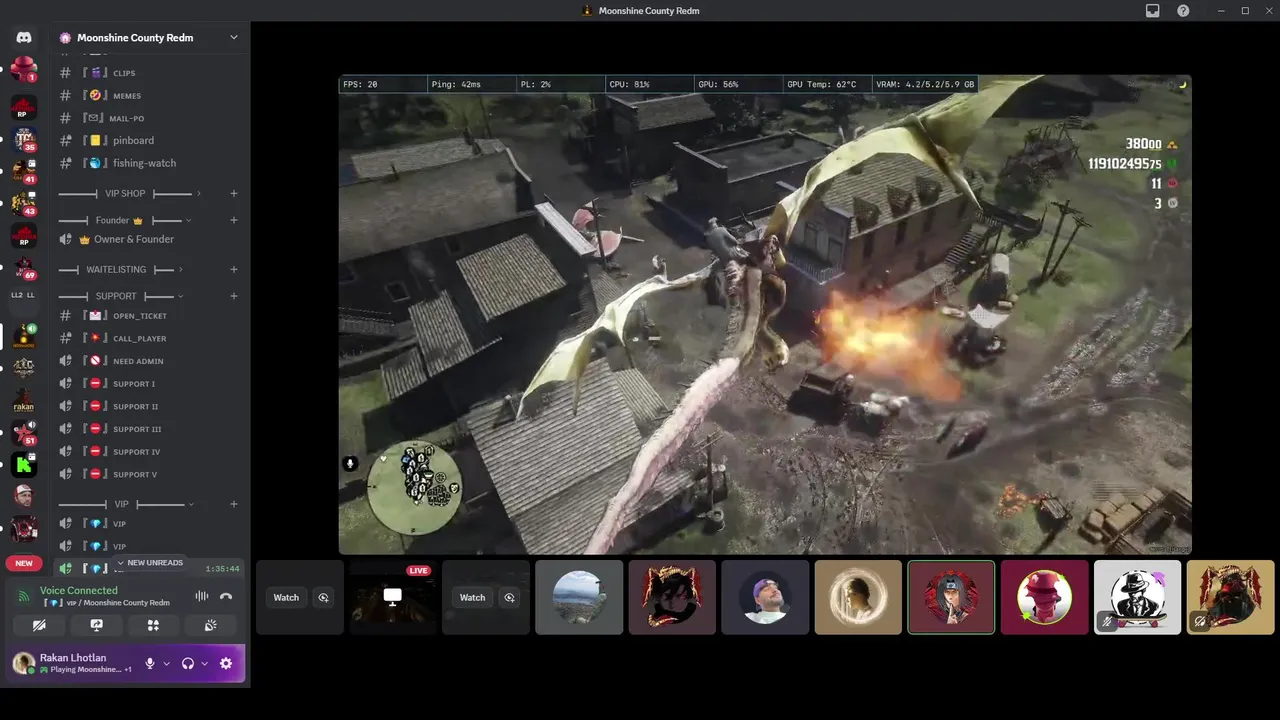Select the LIVE stream thumbnail tile
Screen dimensions: 1280x720
click(x=393, y=597)
